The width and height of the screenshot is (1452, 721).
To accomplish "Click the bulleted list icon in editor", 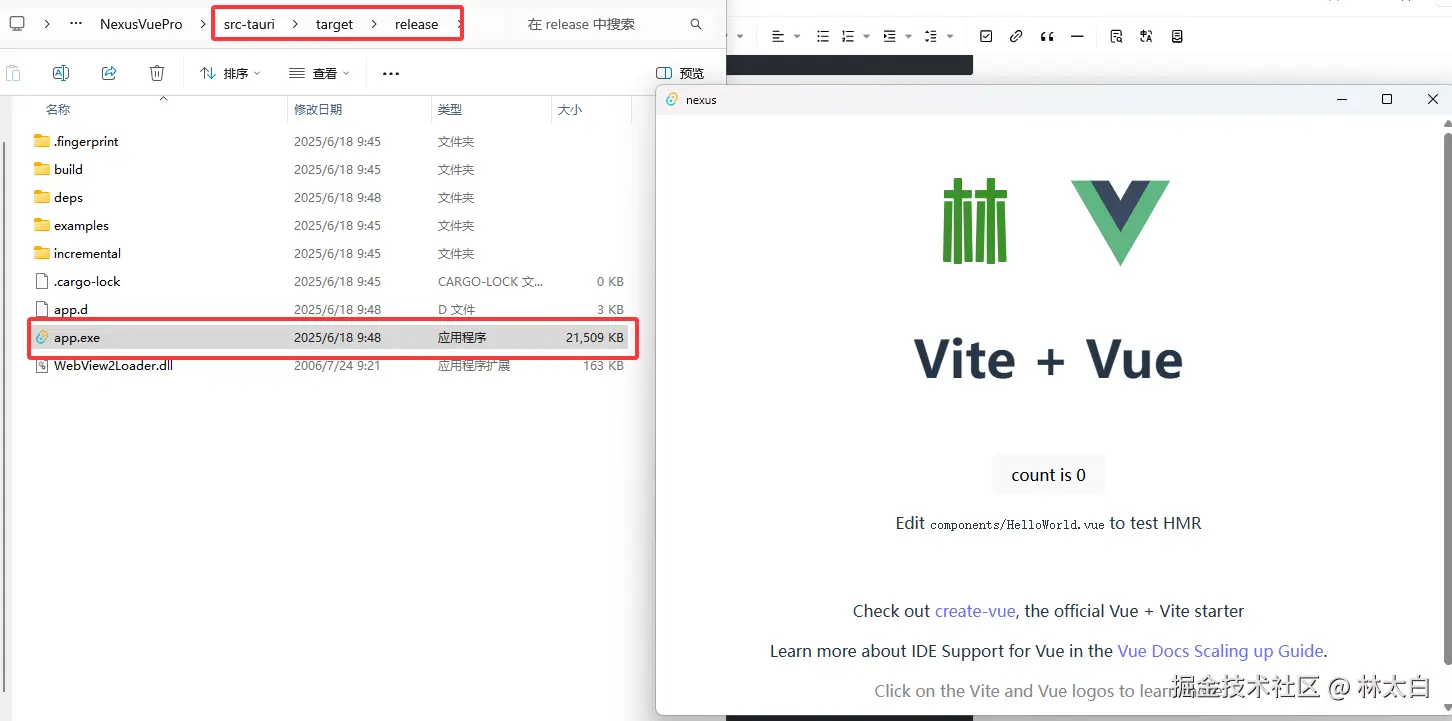I will pyautogui.click(x=823, y=36).
